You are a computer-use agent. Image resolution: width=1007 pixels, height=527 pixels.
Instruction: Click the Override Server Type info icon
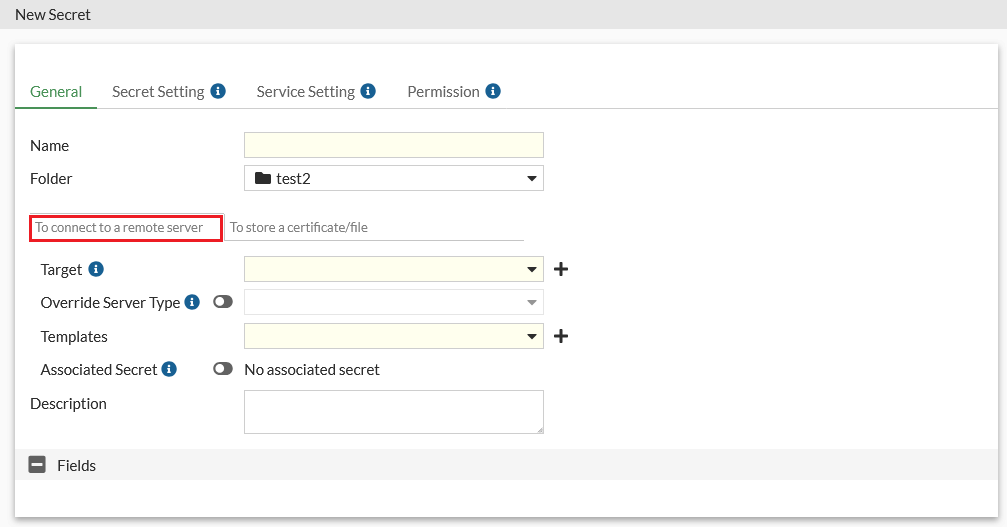point(192,302)
